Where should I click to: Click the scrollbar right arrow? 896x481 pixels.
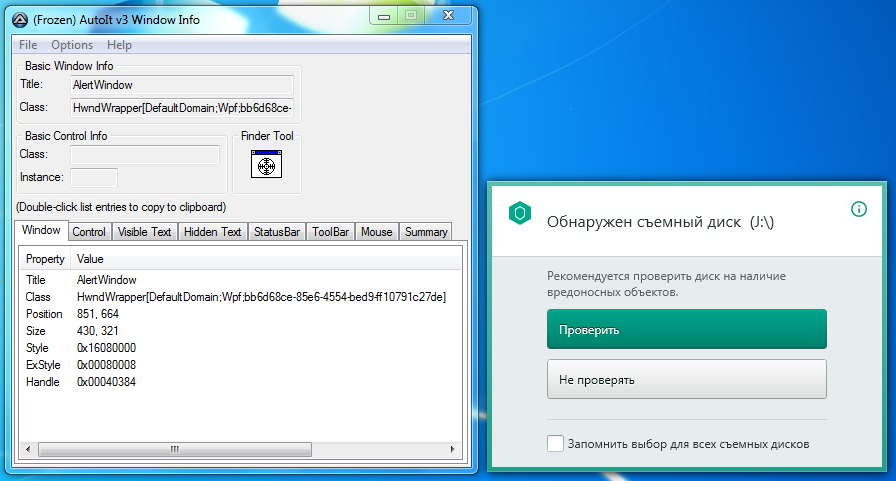(453, 449)
